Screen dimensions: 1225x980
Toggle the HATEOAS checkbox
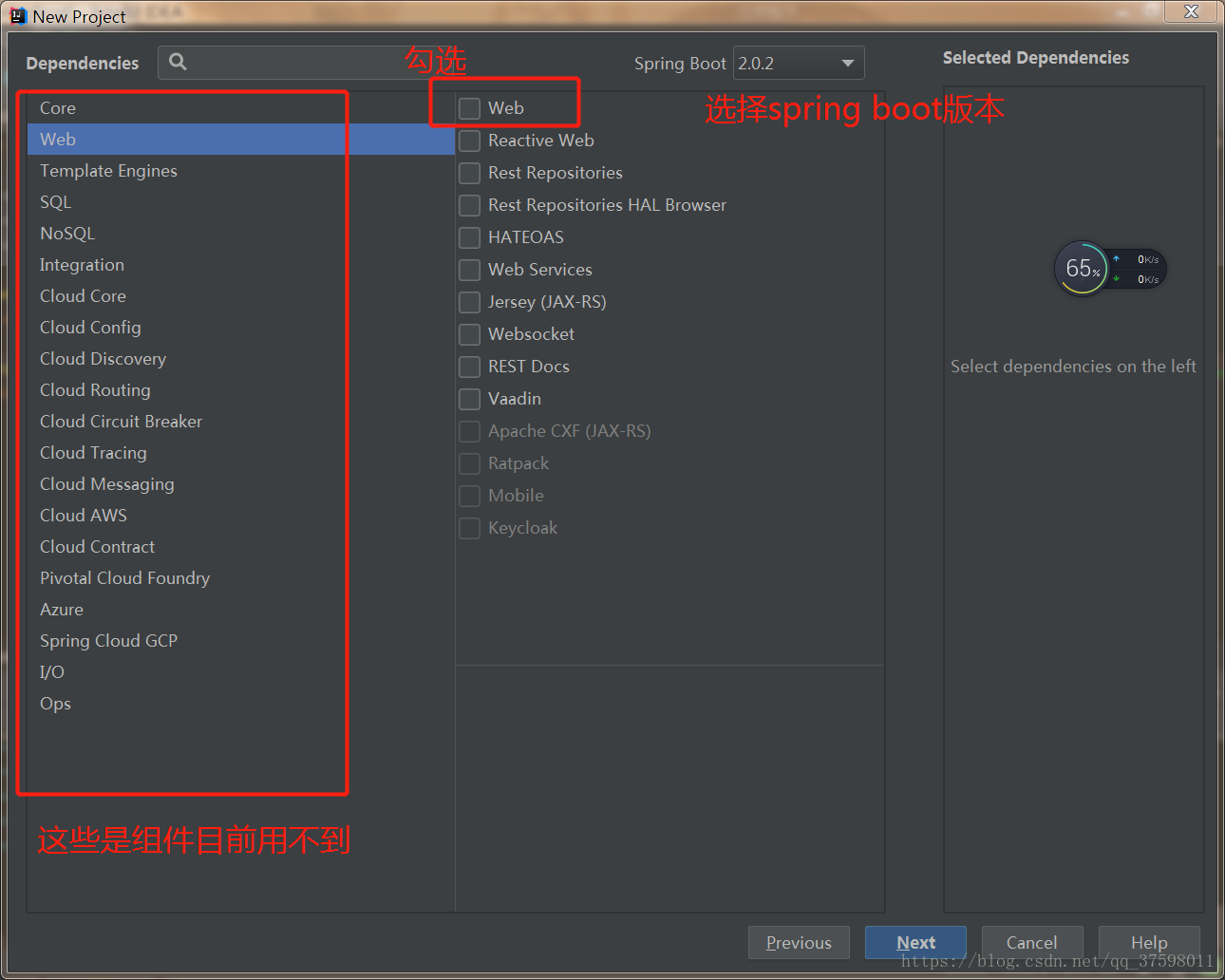click(x=469, y=237)
